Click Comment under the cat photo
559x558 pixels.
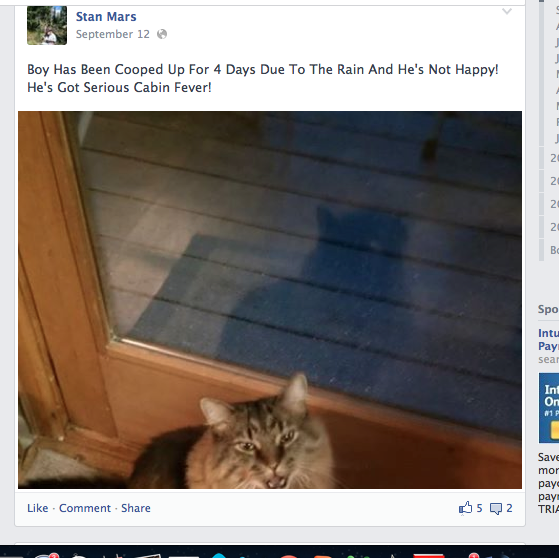click(85, 508)
